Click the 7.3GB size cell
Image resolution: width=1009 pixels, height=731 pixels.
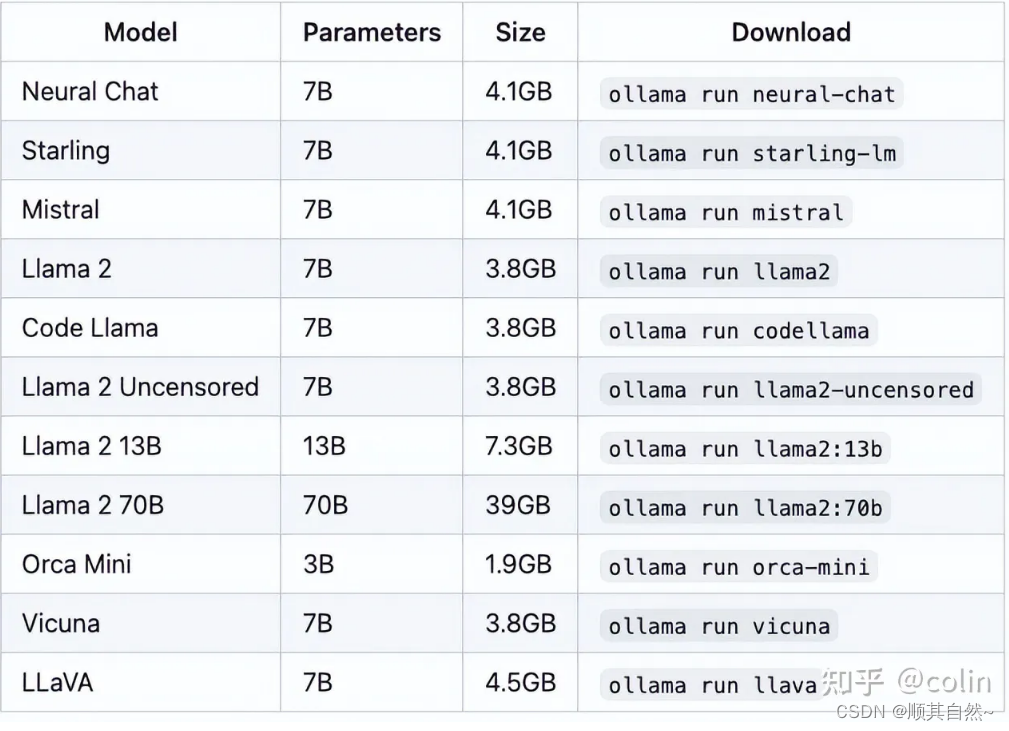[x=519, y=446]
